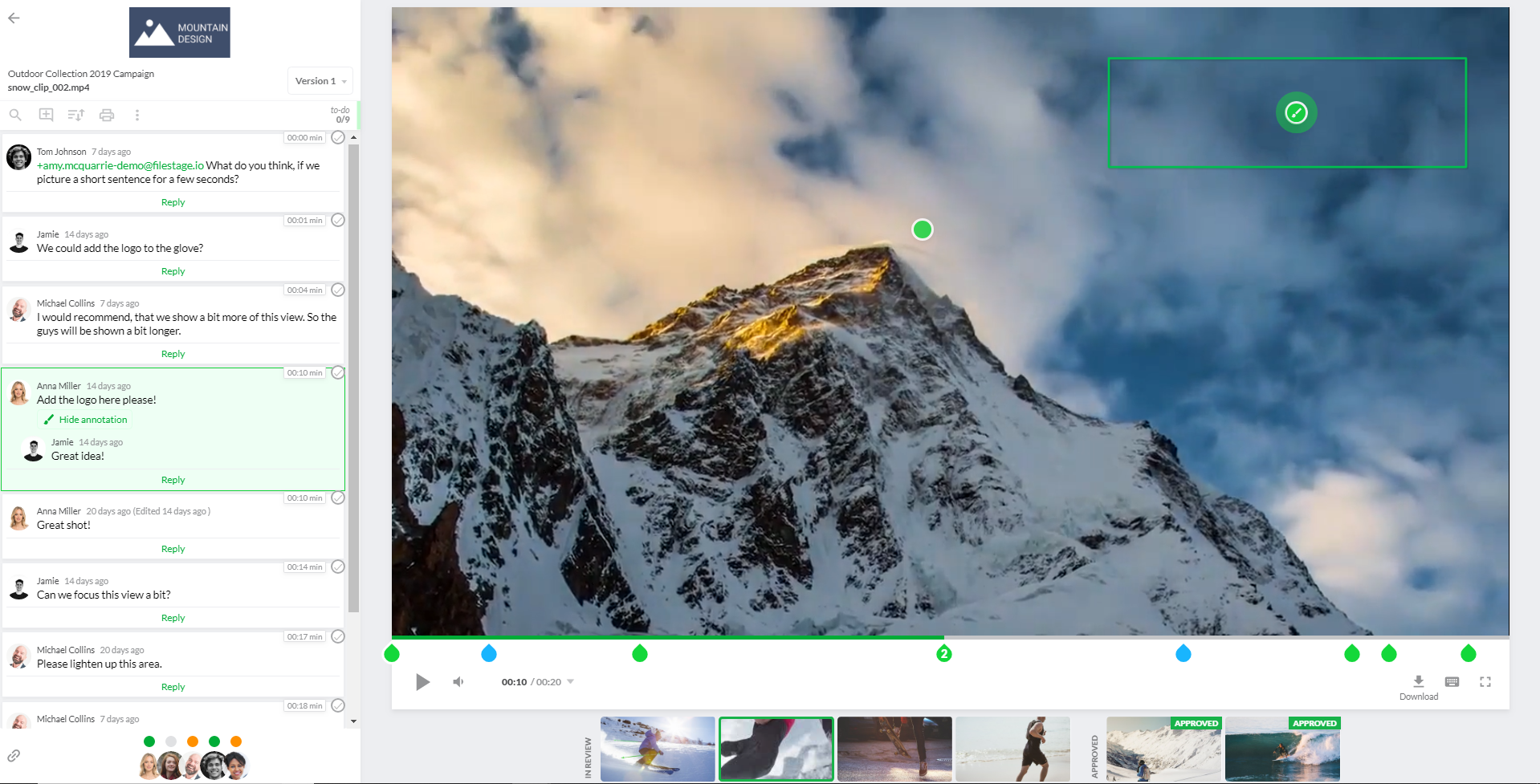Image resolution: width=1540 pixels, height=784 pixels.
Task: Click the Mountain Design logo
Action: pyautogui.click(x=180, y=33)
